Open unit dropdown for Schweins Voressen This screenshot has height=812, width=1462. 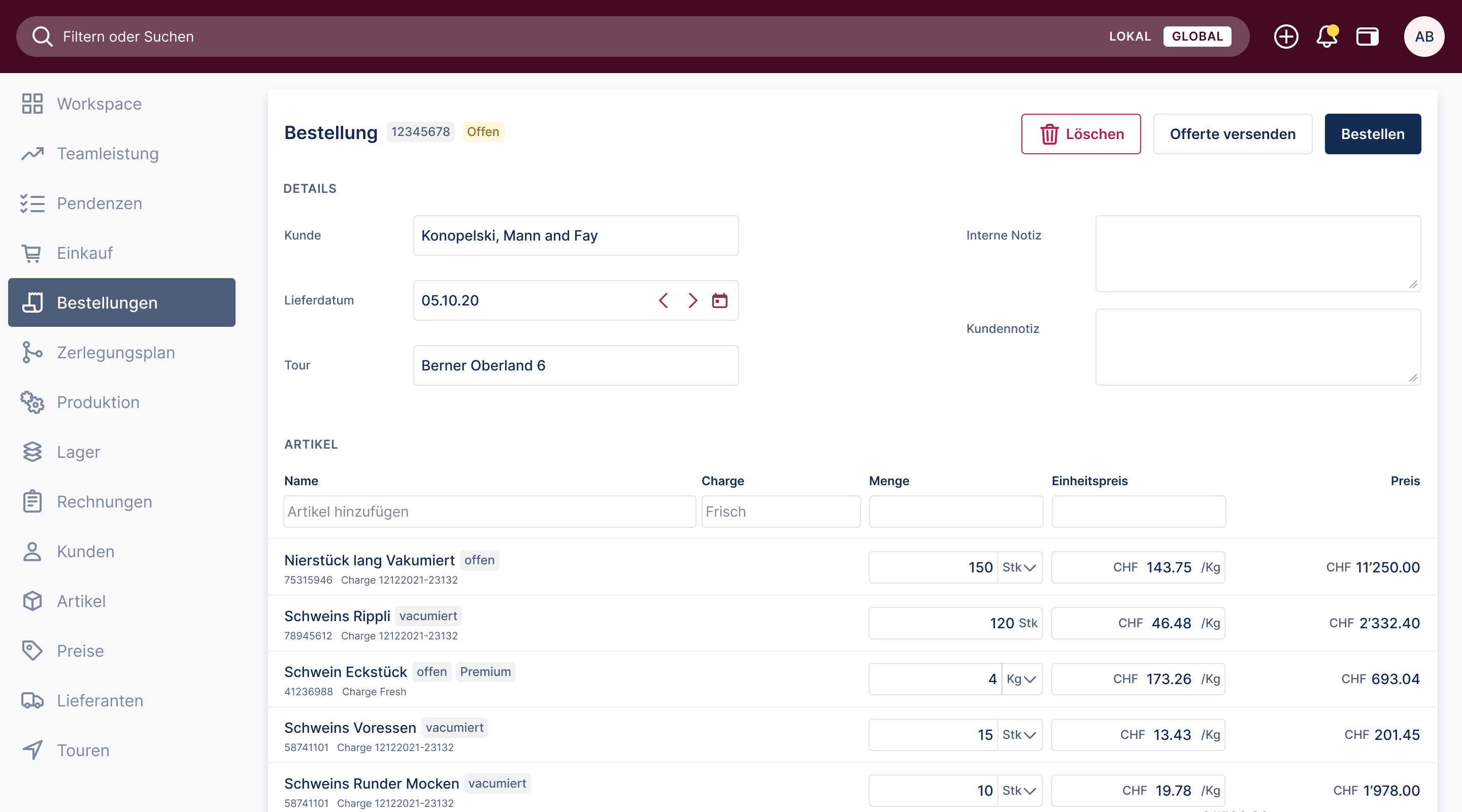pyautogui.click(x=1020, y=734)
